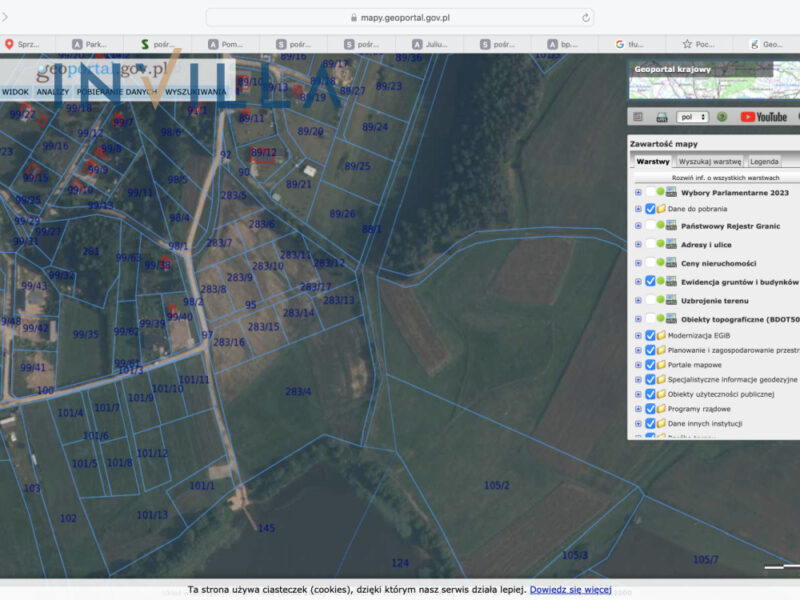The image size is (800, 600).
Task: Click the print map icon
Action: click(x=662, y=117)
